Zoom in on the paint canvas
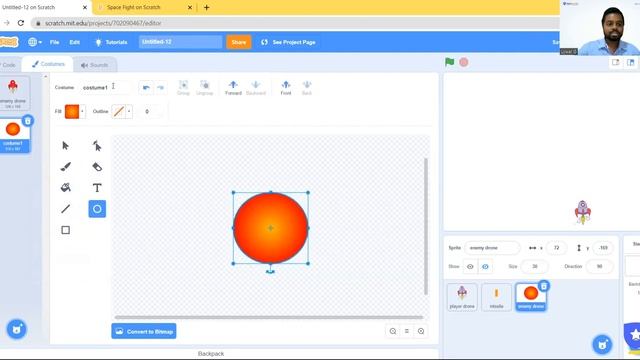Screen dimensions: 640x360 tap(421, 331)
